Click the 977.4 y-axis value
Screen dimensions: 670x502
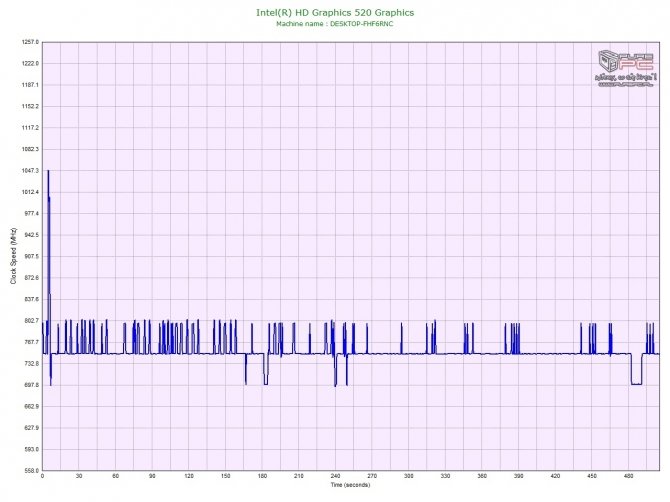click(x=32, y=214)
